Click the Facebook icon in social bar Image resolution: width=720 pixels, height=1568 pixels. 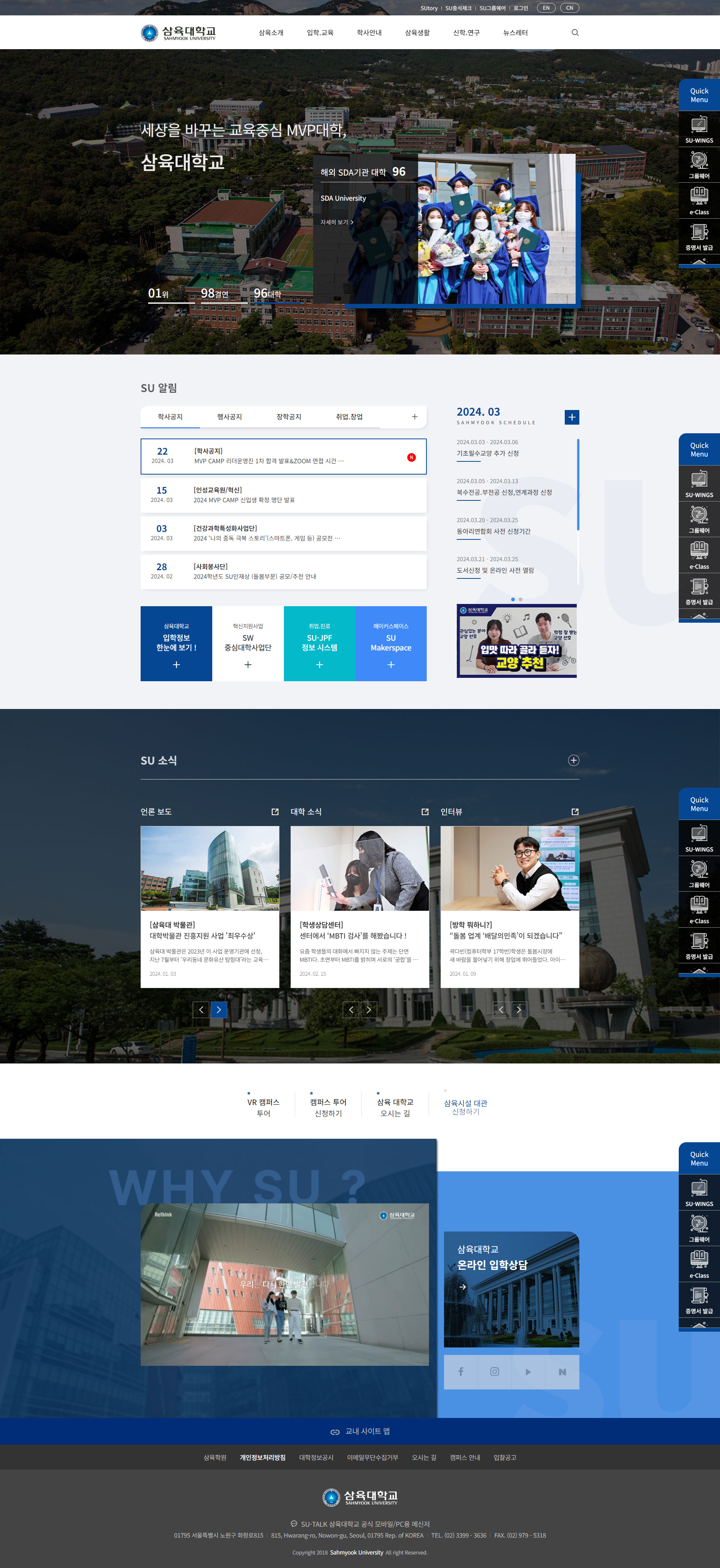click(x=461, y=1371)
